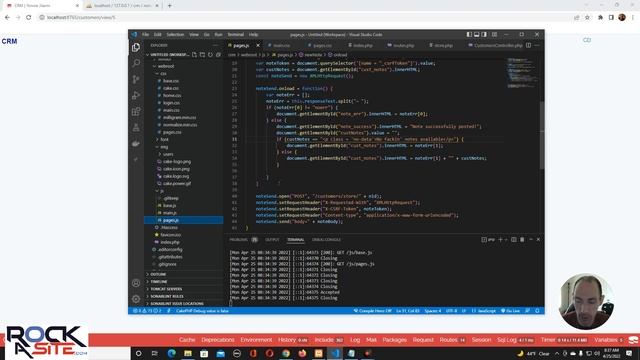
Task: Collapse the img folder
Action: [164, 147]
